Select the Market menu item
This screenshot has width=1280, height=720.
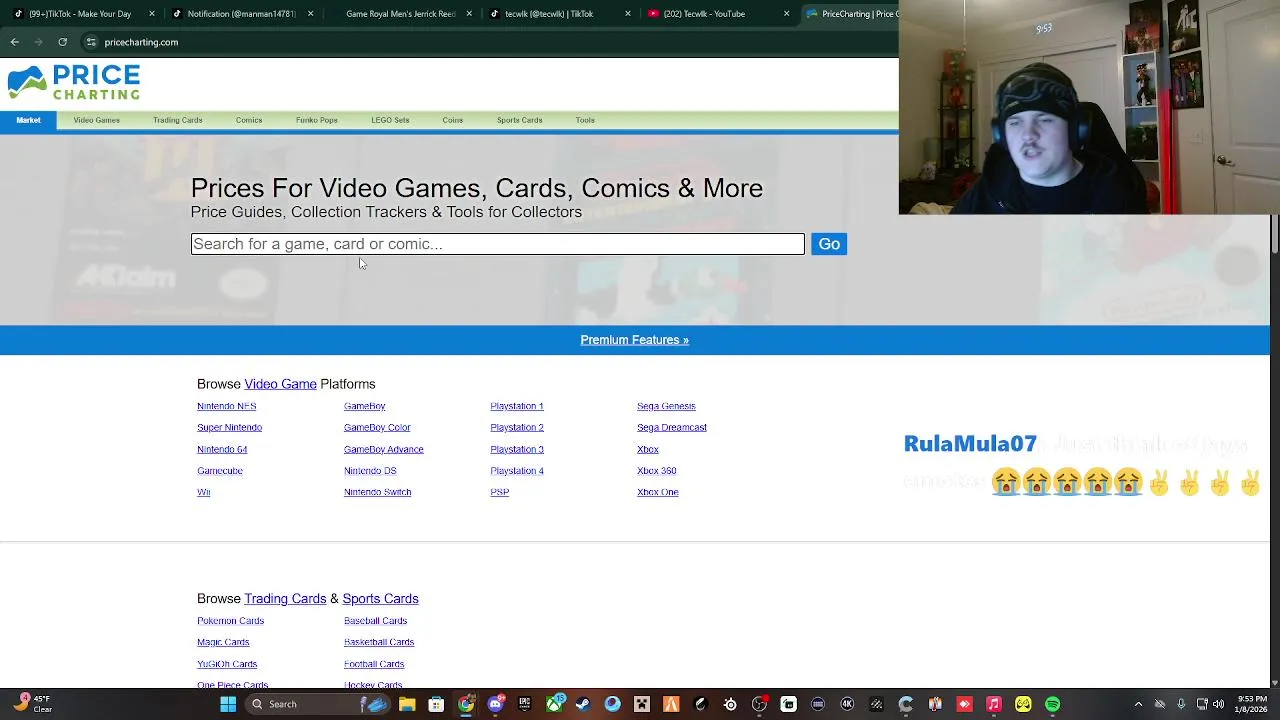coord(28,120)
